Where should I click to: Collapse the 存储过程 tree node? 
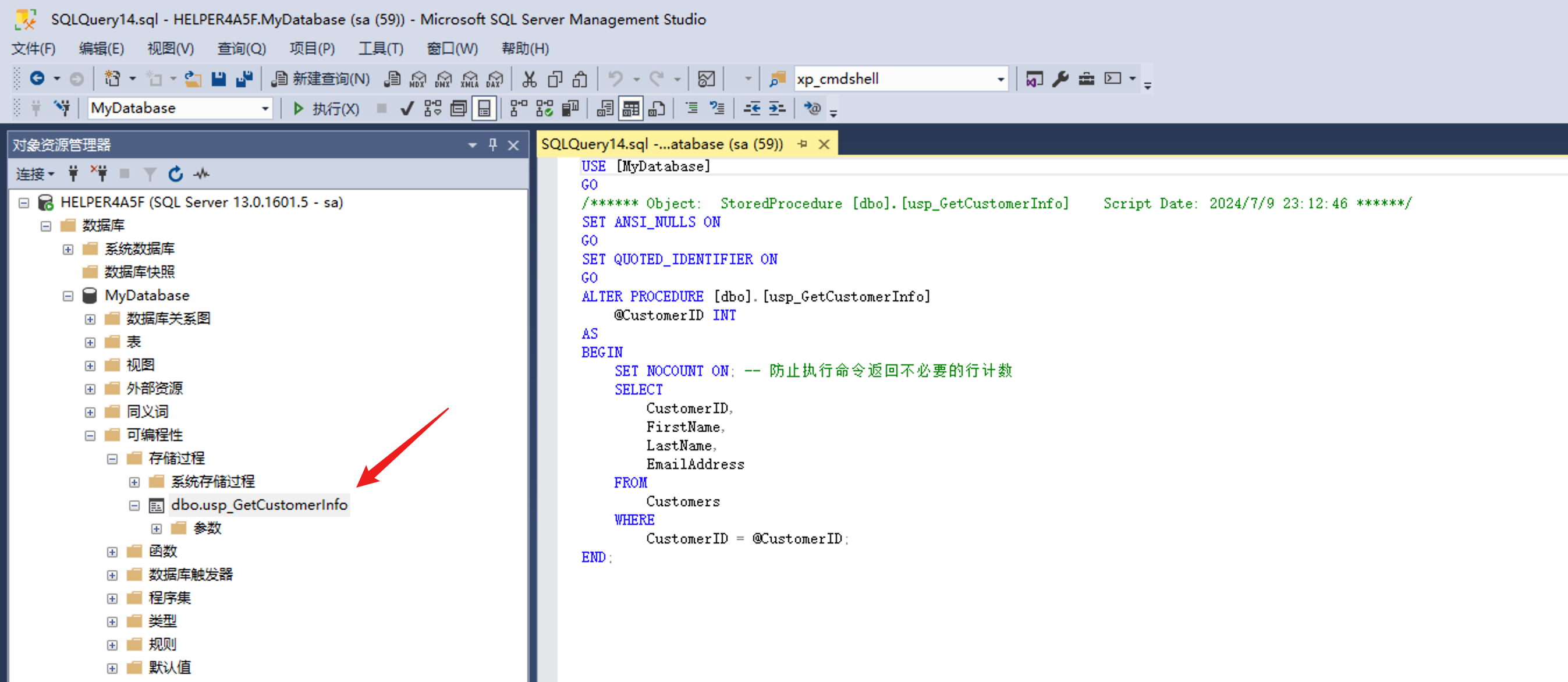pos(112,459)
